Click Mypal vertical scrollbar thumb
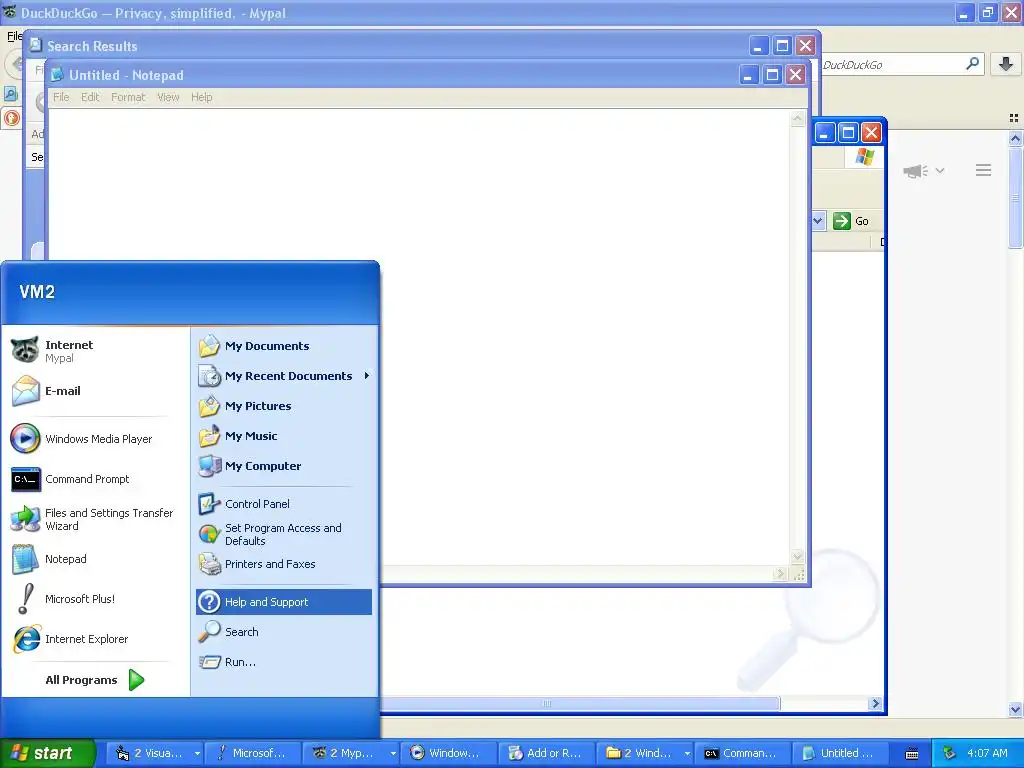The width and height of the screenshot is (1024, 768). [1015, 198]
